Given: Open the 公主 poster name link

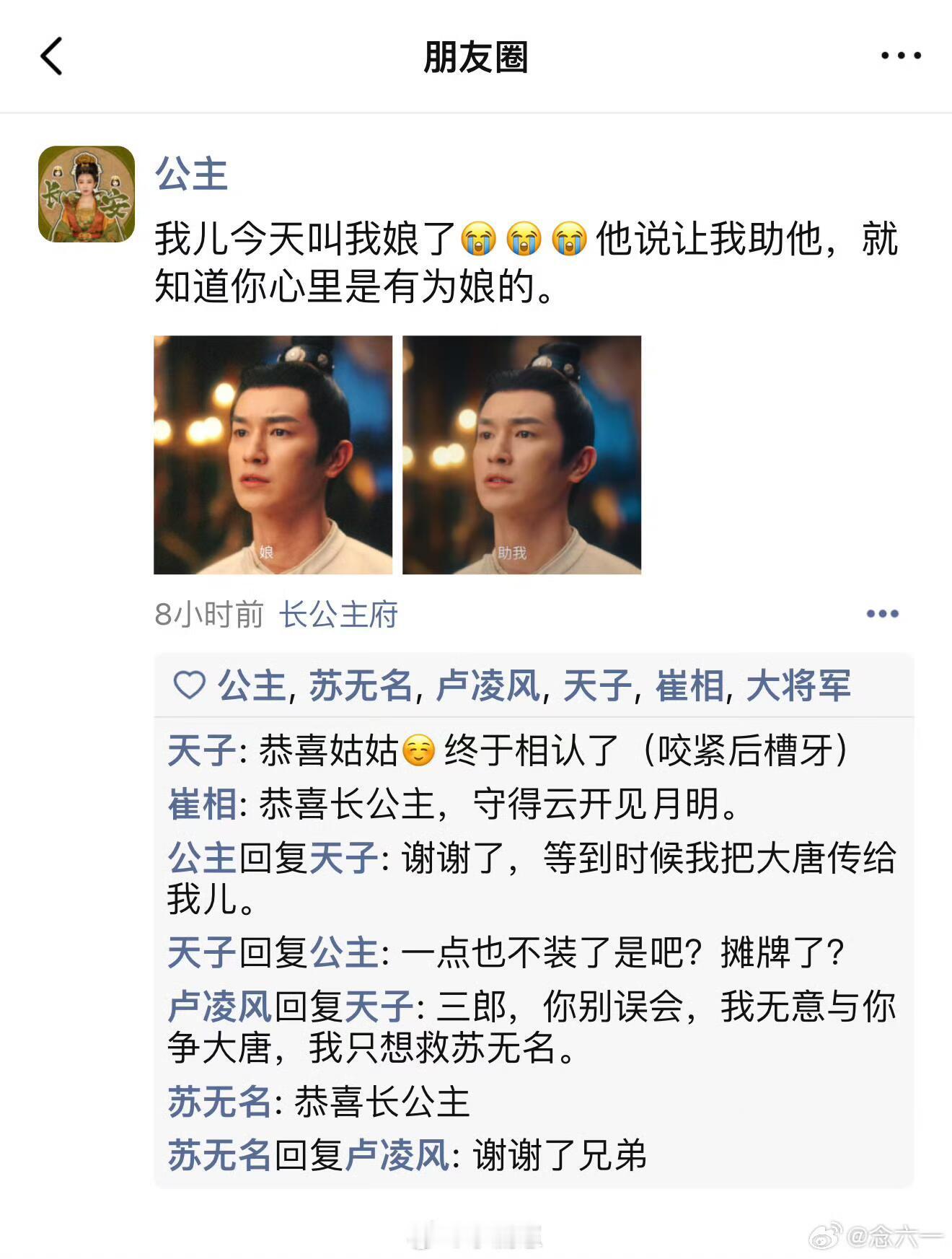Looking at the screenshot, I should (x=191, y=174).
